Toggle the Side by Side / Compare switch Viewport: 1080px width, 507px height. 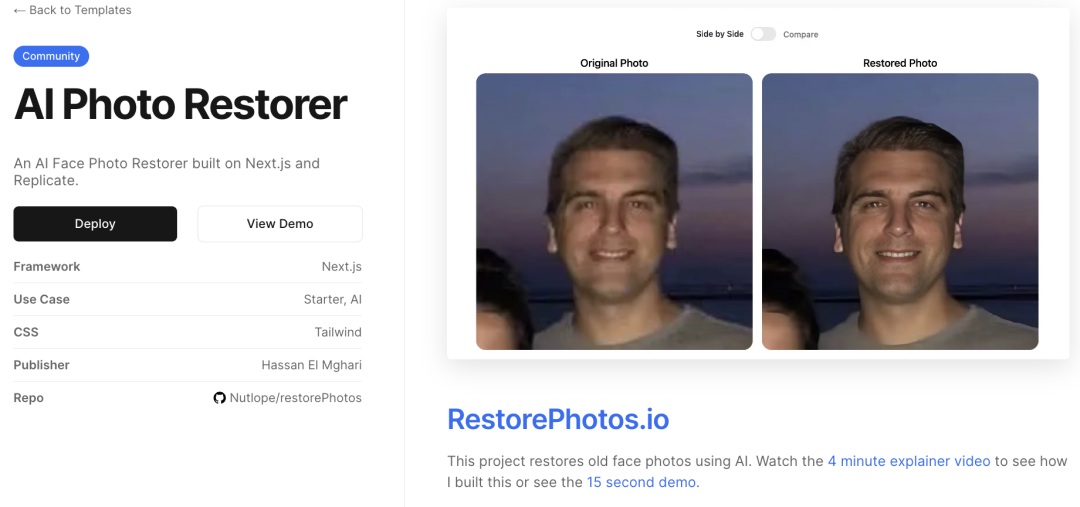[763, 34]
